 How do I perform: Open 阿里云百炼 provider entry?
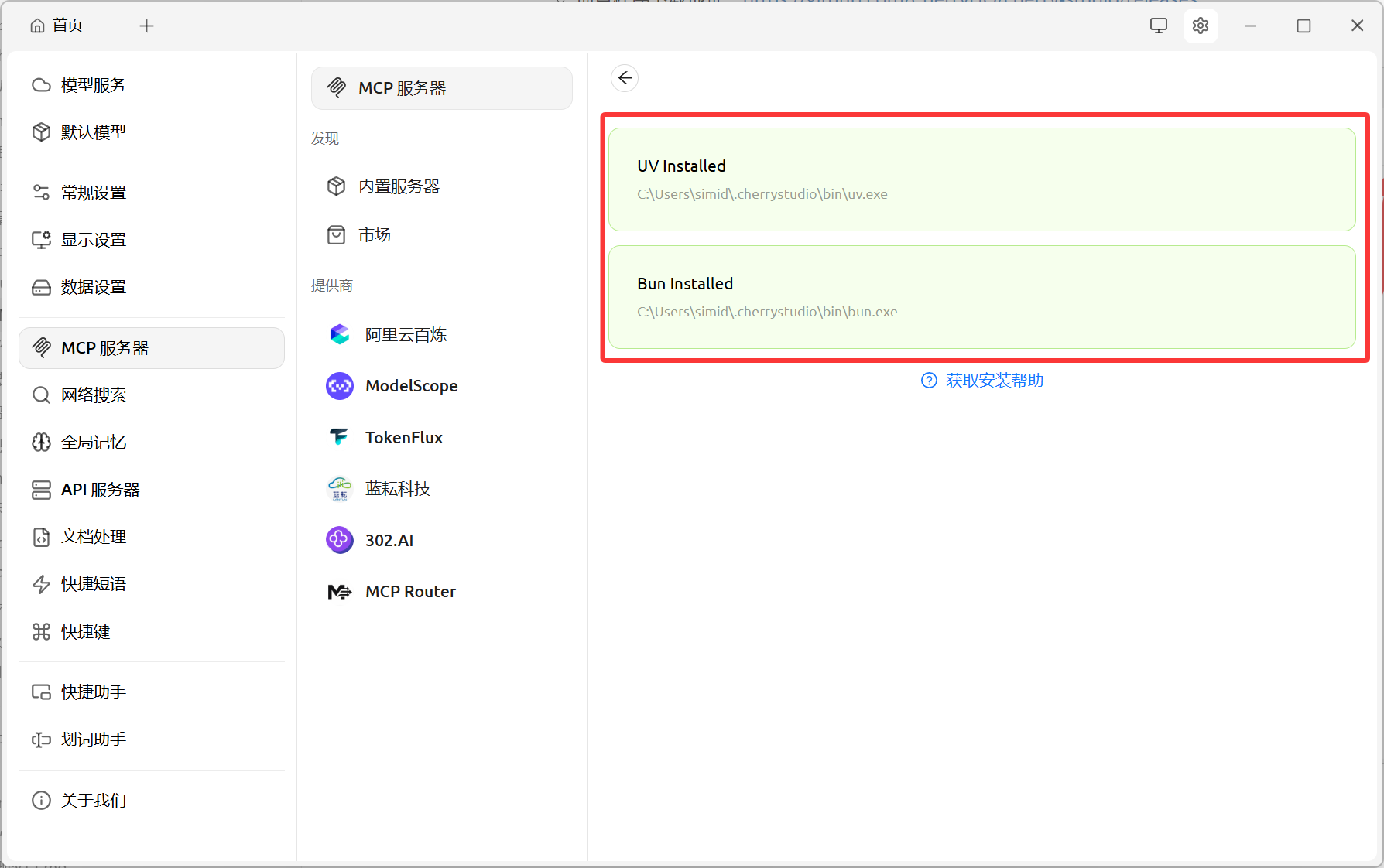click(405, 335)
